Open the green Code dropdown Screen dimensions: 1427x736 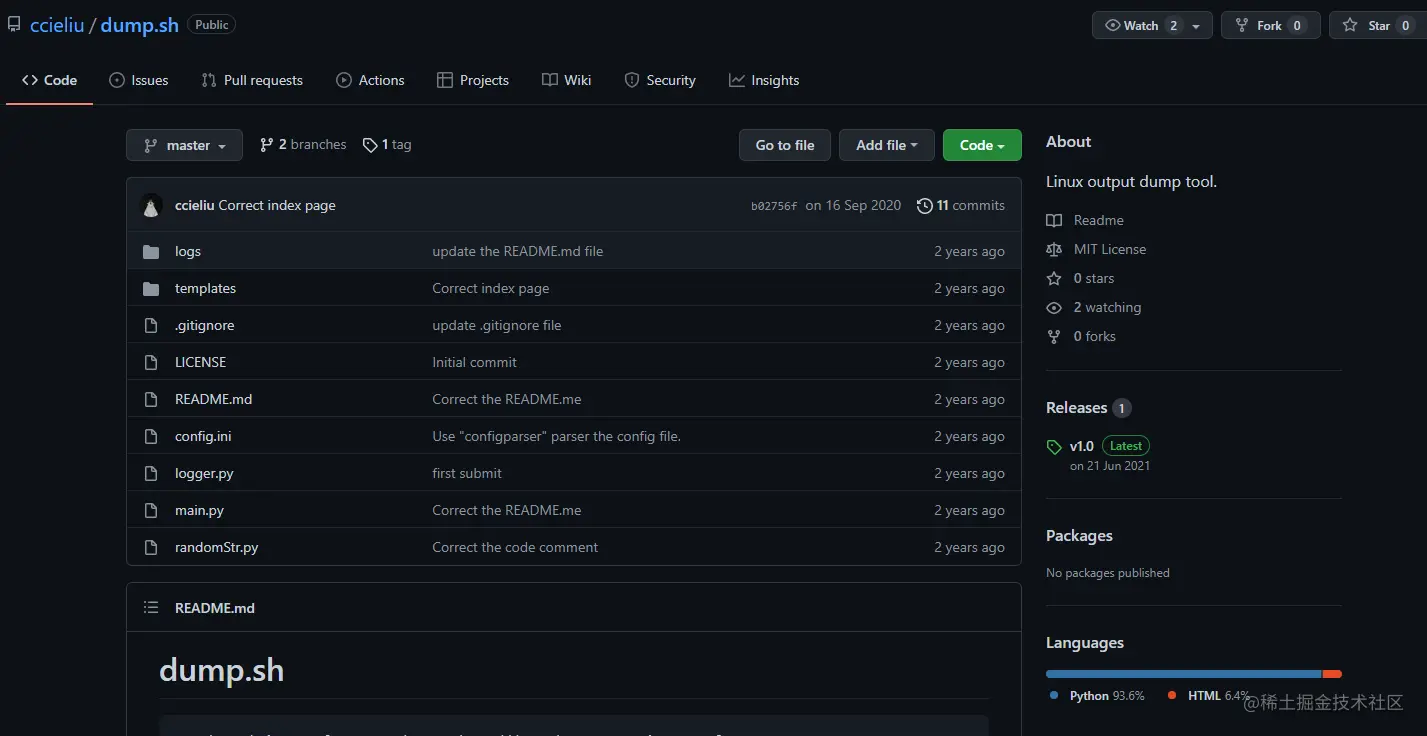pyautogui.click(x=981, y=146)
